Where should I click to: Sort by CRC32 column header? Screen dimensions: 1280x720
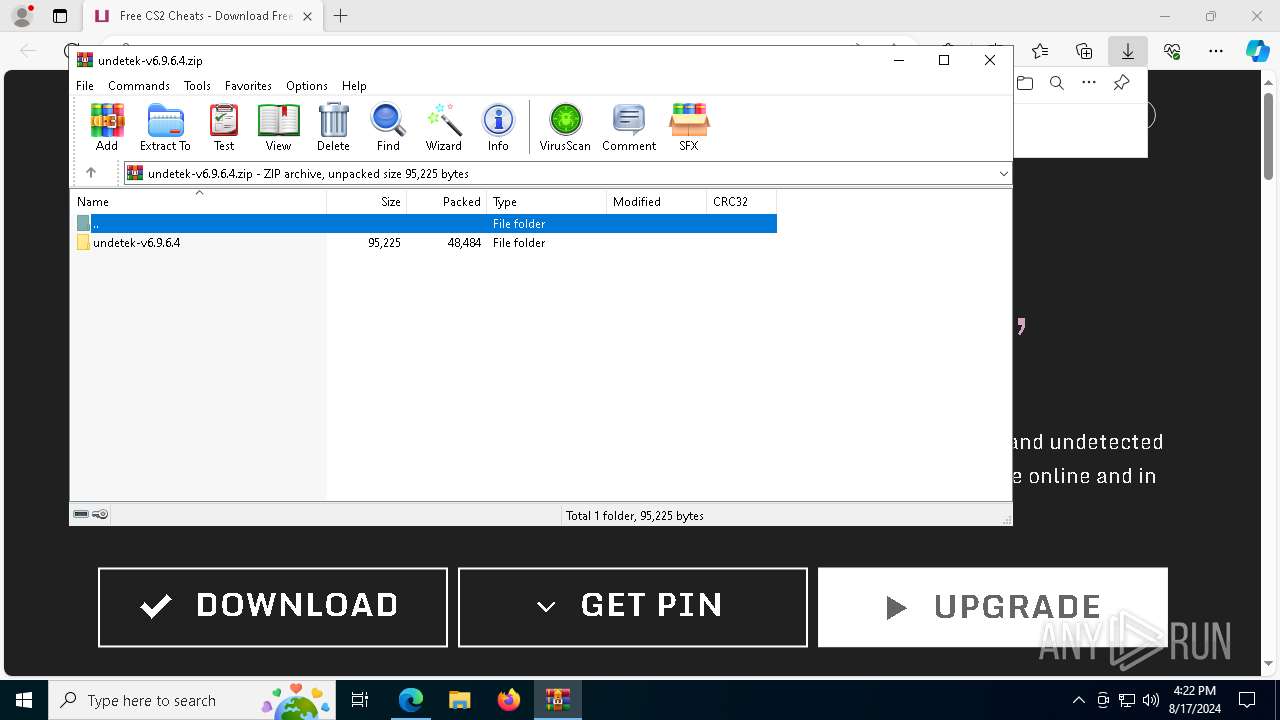pyautogui.click(x=742, y=201)
